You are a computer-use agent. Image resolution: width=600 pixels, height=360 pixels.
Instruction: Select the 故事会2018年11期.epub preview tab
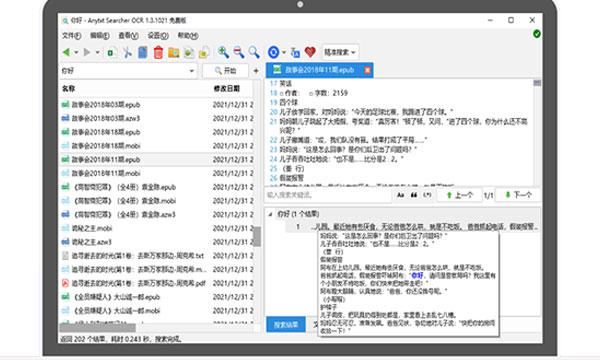coord(319,70)
